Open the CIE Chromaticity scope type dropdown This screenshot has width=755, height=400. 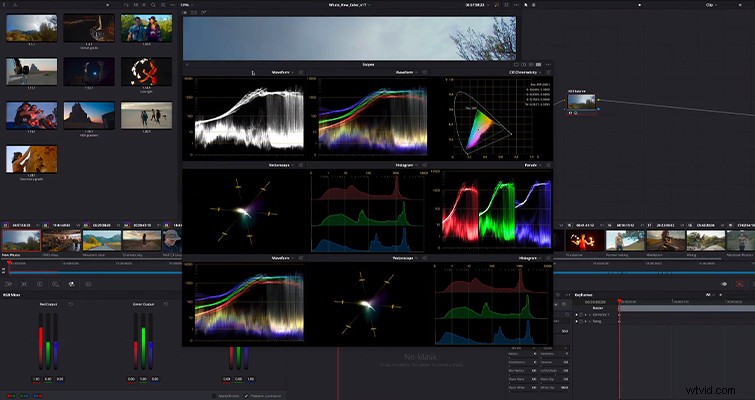click(527, 73)
